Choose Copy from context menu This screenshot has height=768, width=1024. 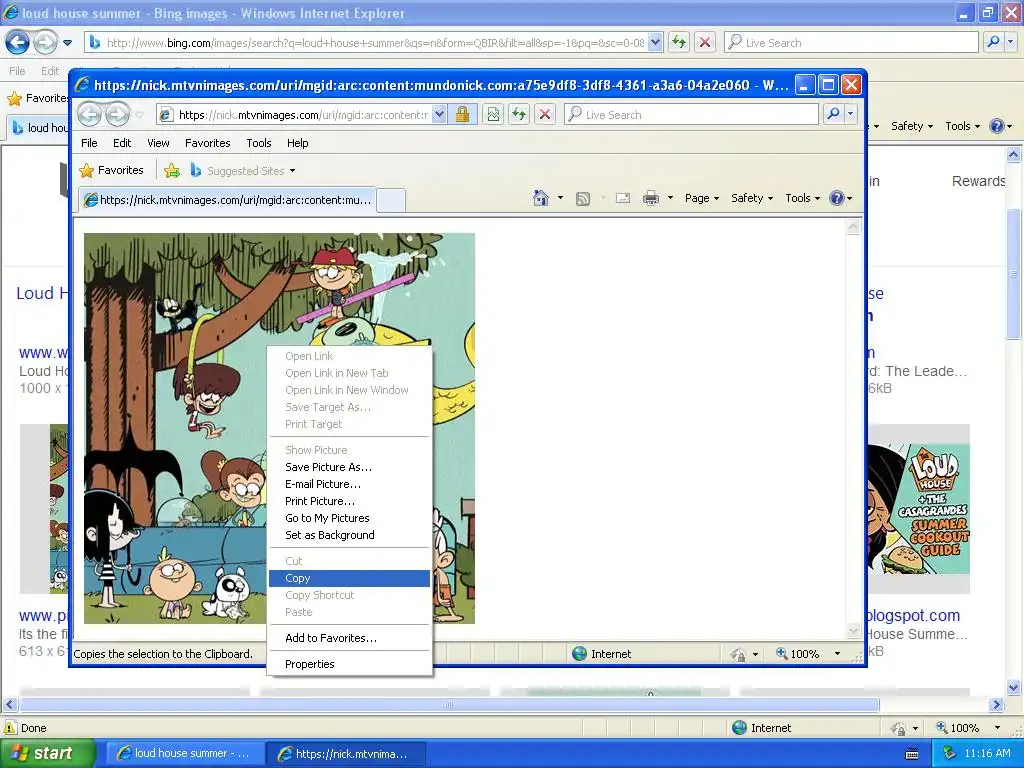click(x=349, y=578)
